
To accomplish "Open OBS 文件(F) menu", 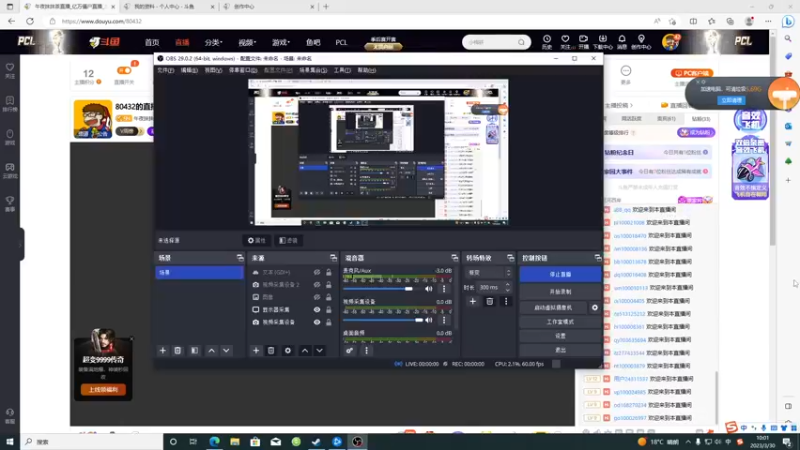I will coord(165,70).
